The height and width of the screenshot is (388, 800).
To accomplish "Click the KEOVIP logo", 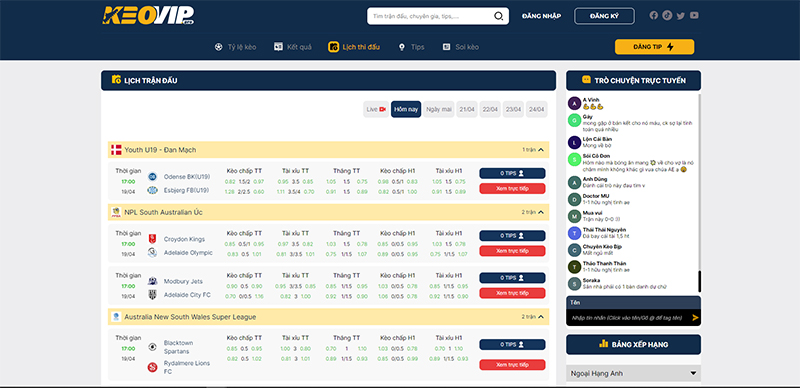I will [x=147, y=16].
